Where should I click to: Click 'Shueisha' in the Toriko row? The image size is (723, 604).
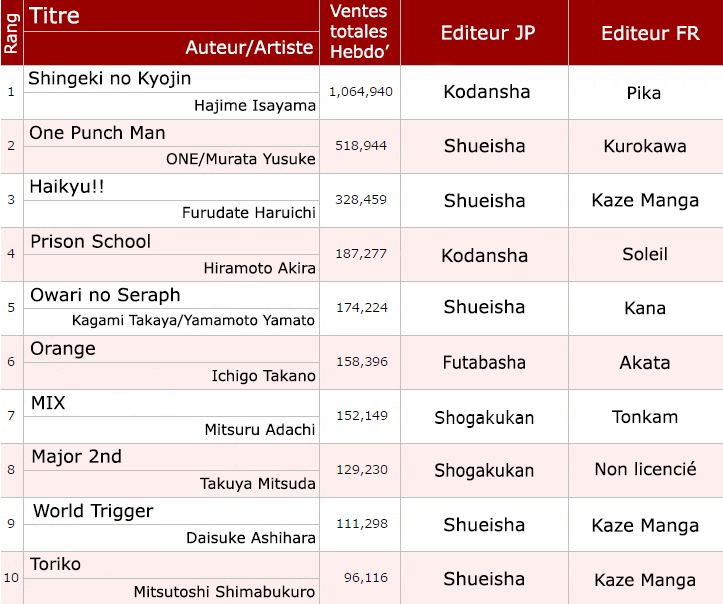pyautogui.click(x=484, y=579)
